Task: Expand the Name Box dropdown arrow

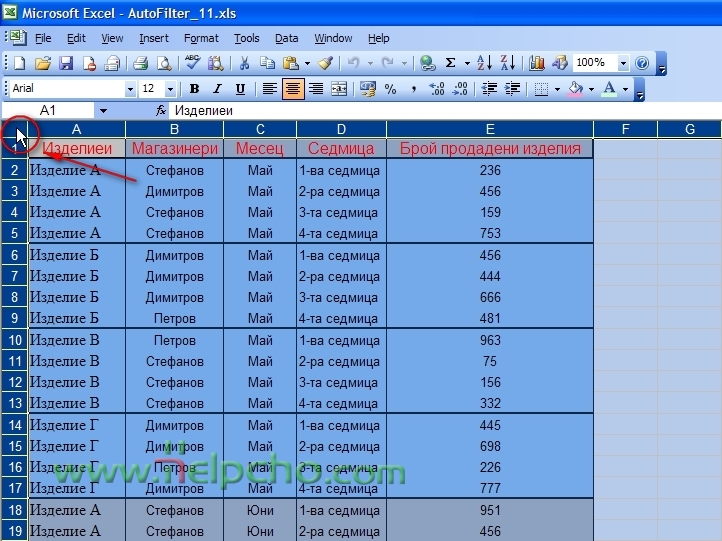Action: pos(104,111)
